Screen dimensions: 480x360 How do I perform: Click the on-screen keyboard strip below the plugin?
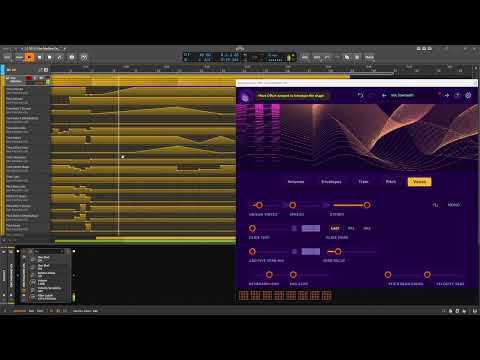point(286,295)
